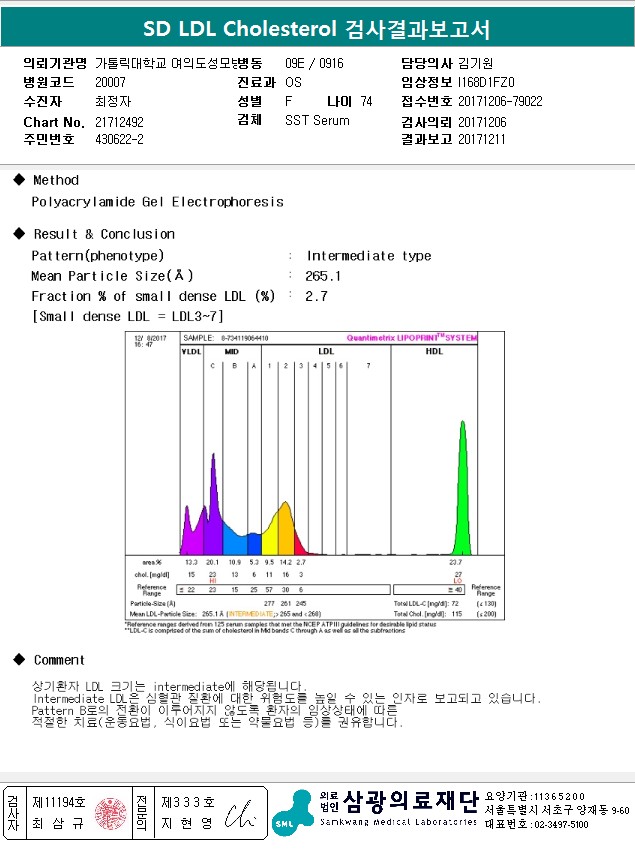Click the yellow-orange LDL peak in chart
Image resolution: width=635 pixels, height=851 pixels.
(x=285, y=529)
